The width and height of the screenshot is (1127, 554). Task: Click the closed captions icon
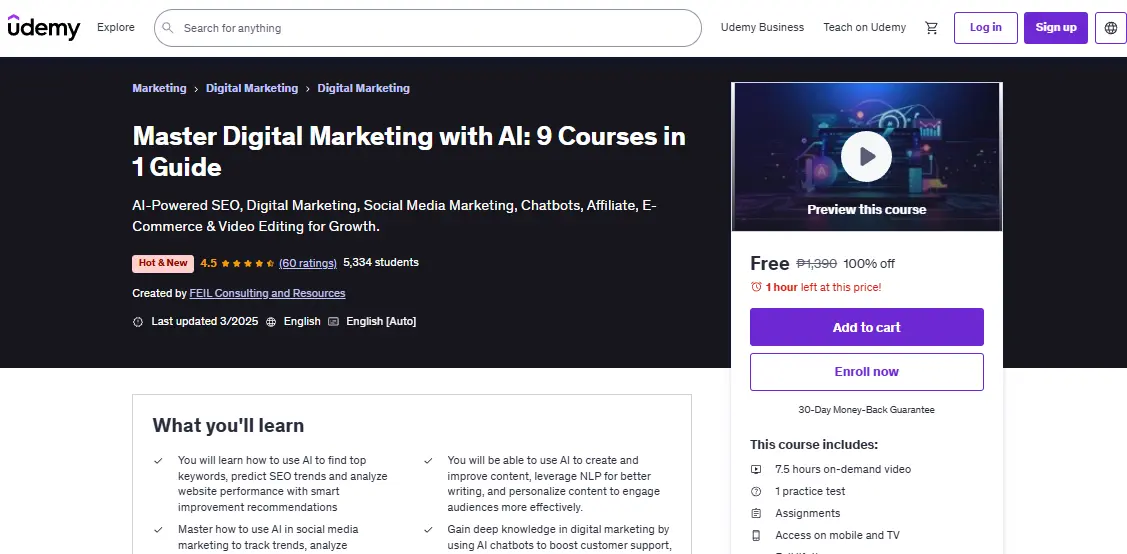[x=334, y=321]
